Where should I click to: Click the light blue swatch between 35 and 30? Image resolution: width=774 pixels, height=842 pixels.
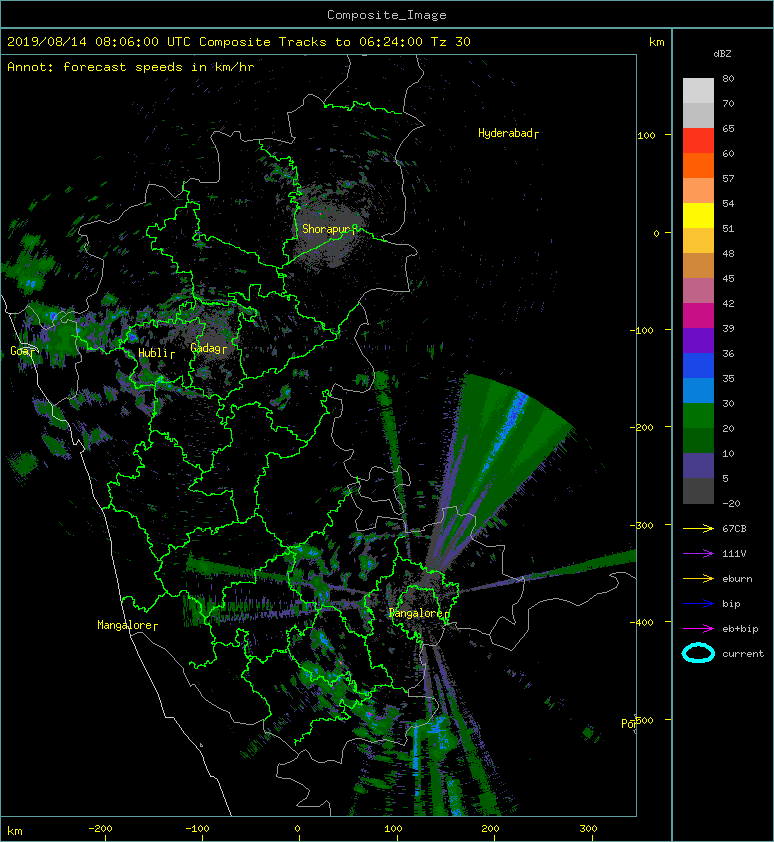tap(698, 391)
